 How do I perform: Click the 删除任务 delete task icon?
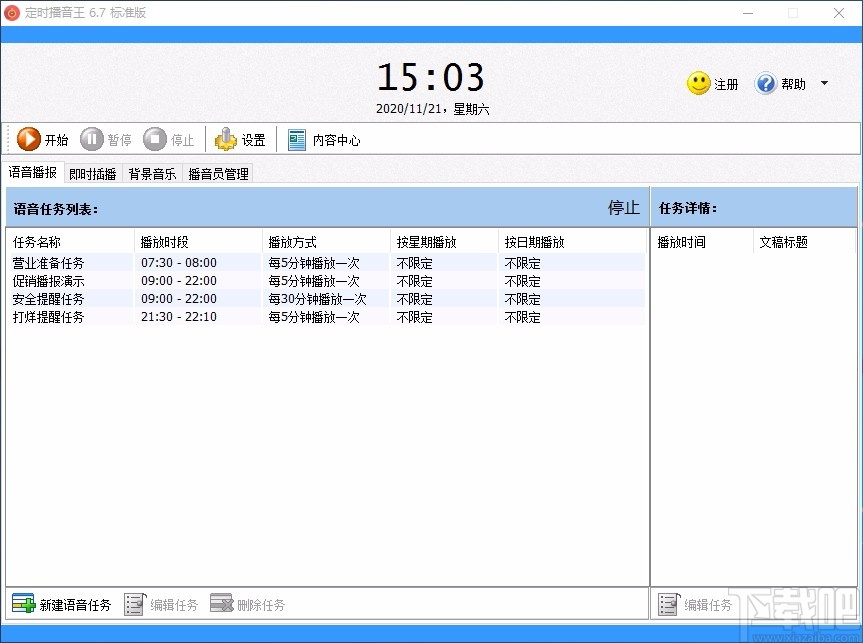pyautogui.click(x=222, y=605)
